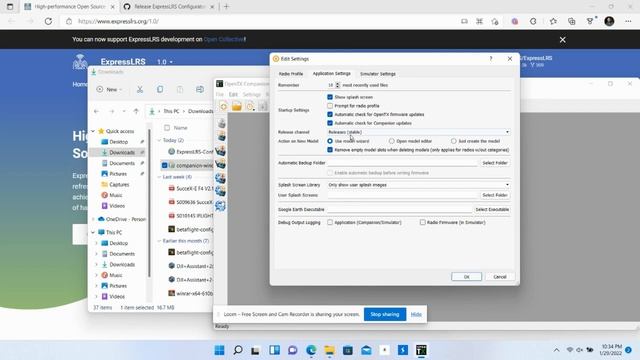Collapse Earlier this month file group
The image size is (640, 360).
[x=159, y=241]
